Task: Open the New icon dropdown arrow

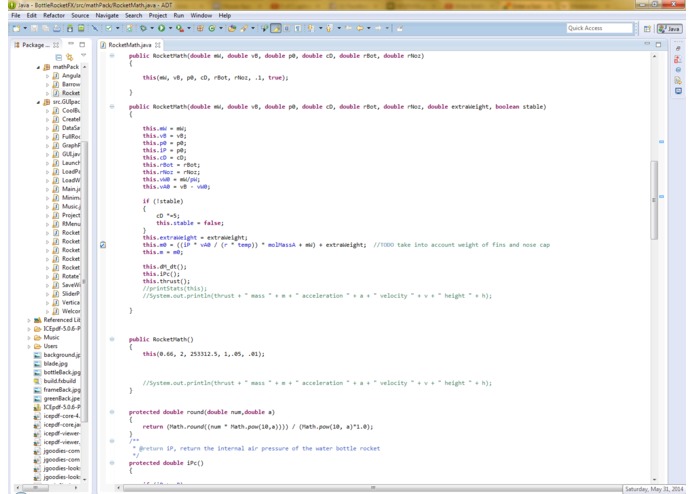Action: click(x=25, y=28)
